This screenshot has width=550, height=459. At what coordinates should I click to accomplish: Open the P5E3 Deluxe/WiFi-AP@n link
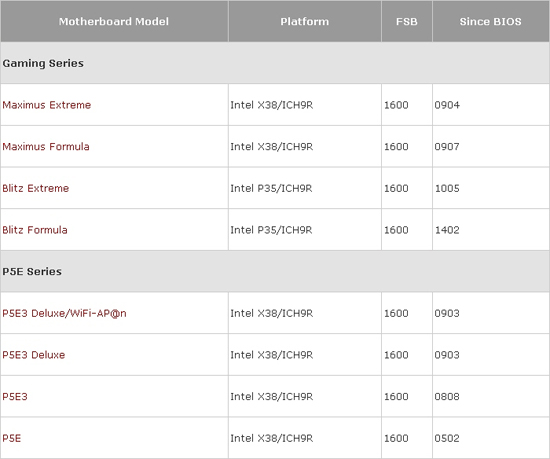click(64, 313)
